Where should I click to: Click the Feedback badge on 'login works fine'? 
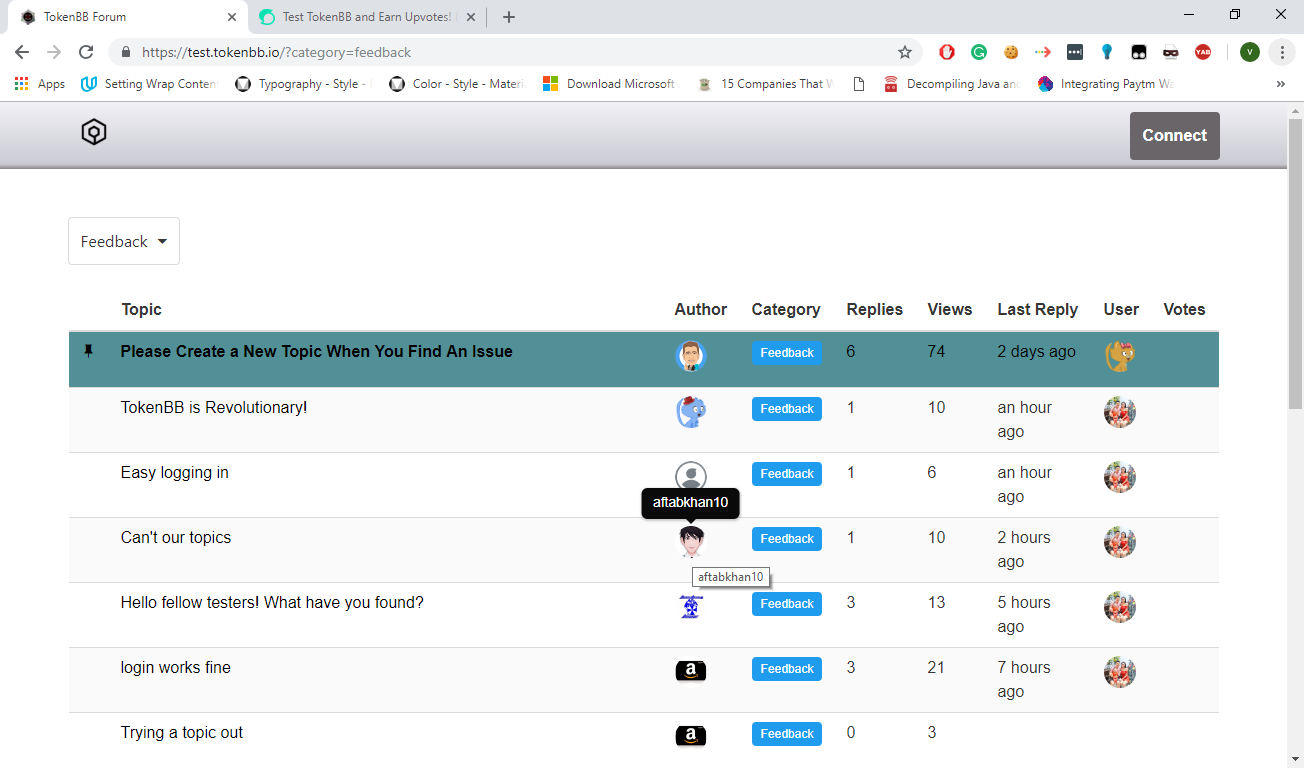pos(787,669)
